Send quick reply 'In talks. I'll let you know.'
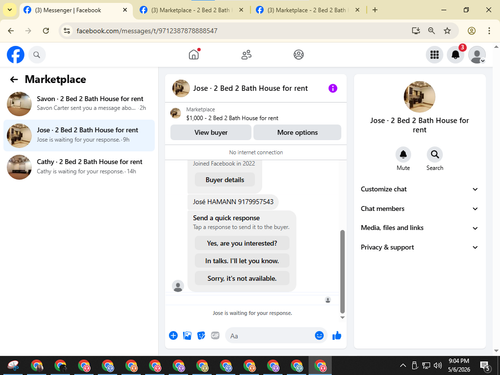The image size is (500, 375). click(242, 261)
